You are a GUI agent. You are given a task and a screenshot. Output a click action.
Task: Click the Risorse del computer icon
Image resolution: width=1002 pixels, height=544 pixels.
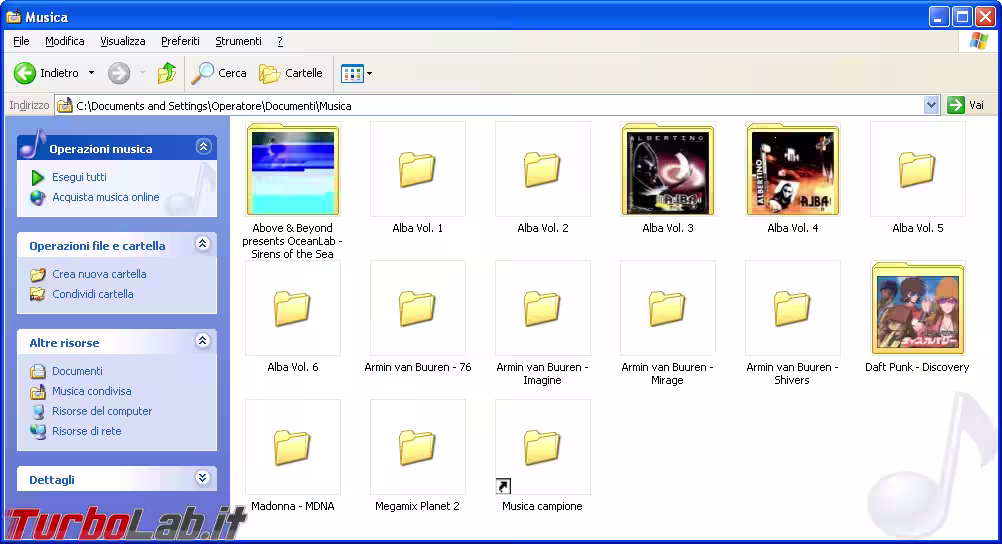coord(38,411)
